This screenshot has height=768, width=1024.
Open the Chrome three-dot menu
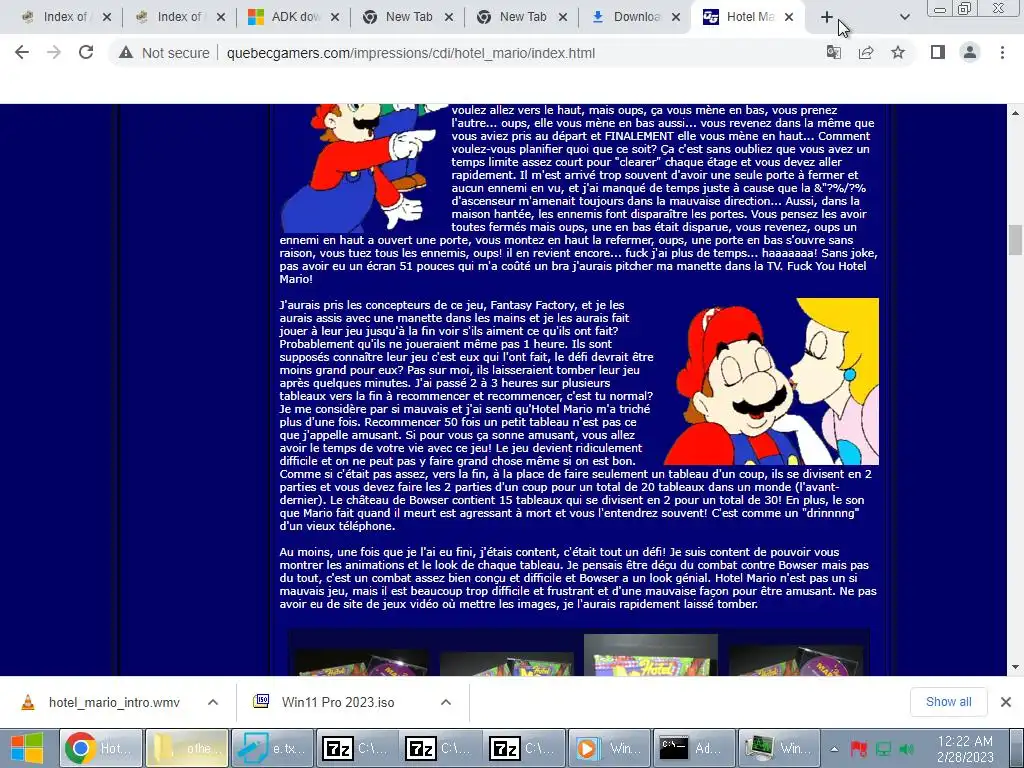coord(1002,52)
